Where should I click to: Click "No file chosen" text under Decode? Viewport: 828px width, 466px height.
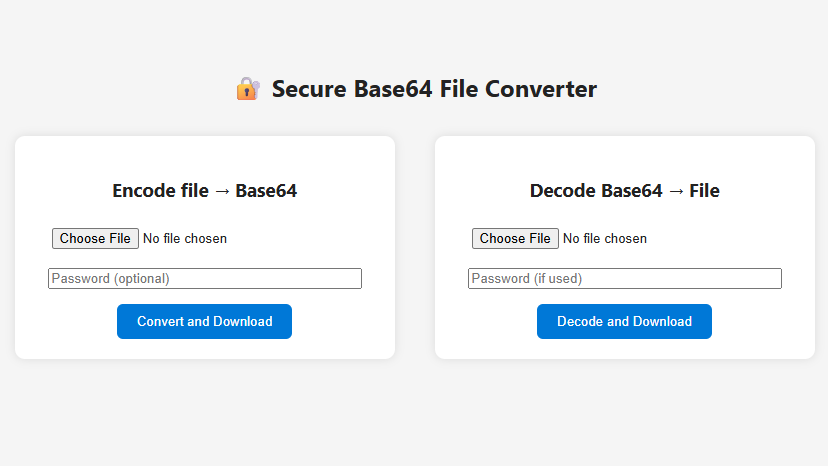pos(605,239)
